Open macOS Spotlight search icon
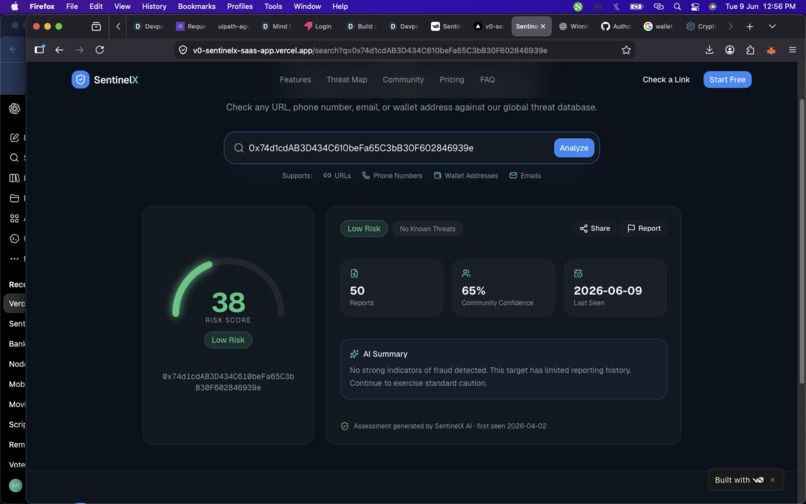Viewport: 806px width, 504px height. click(x=677, y=6)
